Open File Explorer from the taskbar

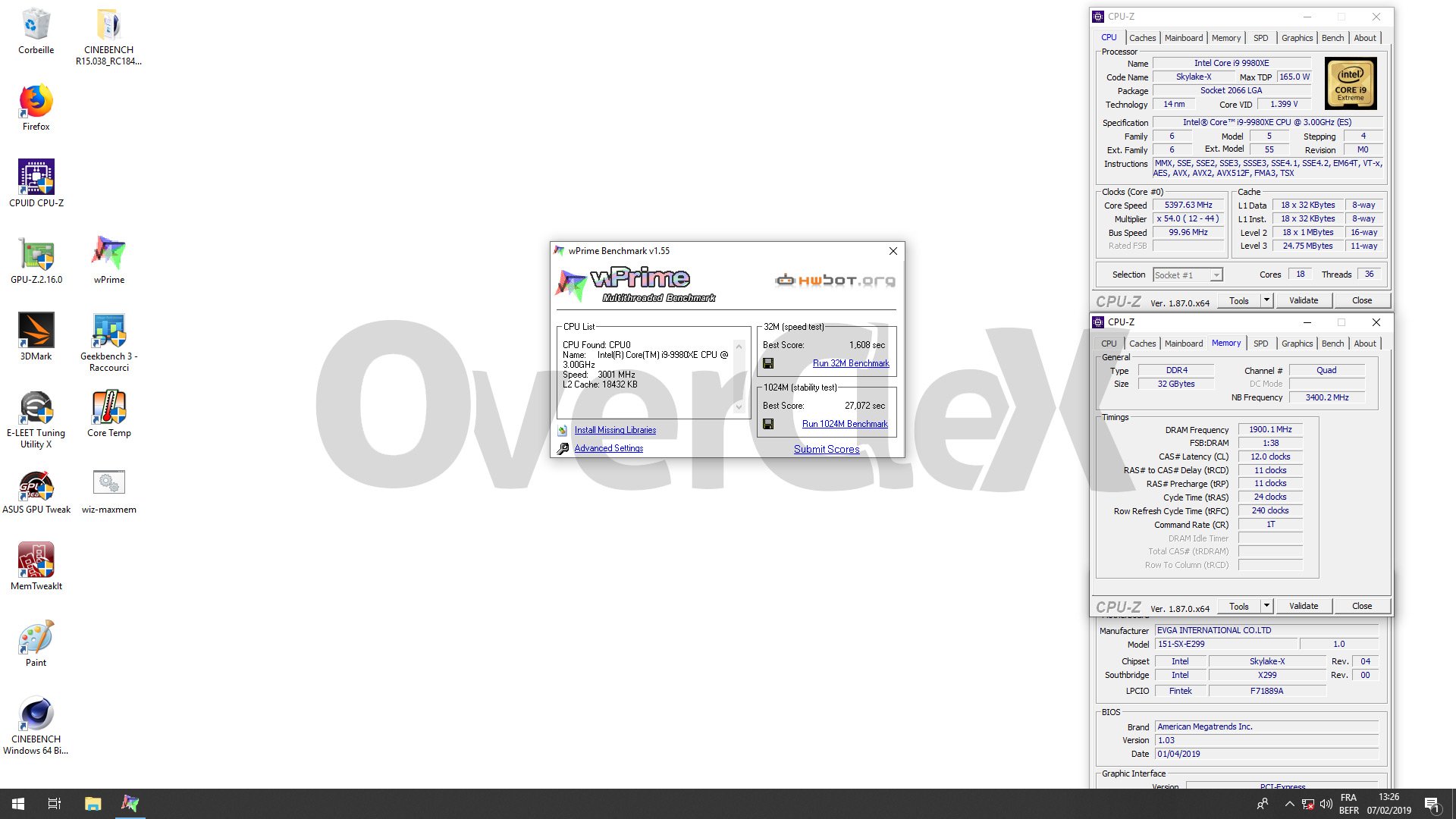93,804
